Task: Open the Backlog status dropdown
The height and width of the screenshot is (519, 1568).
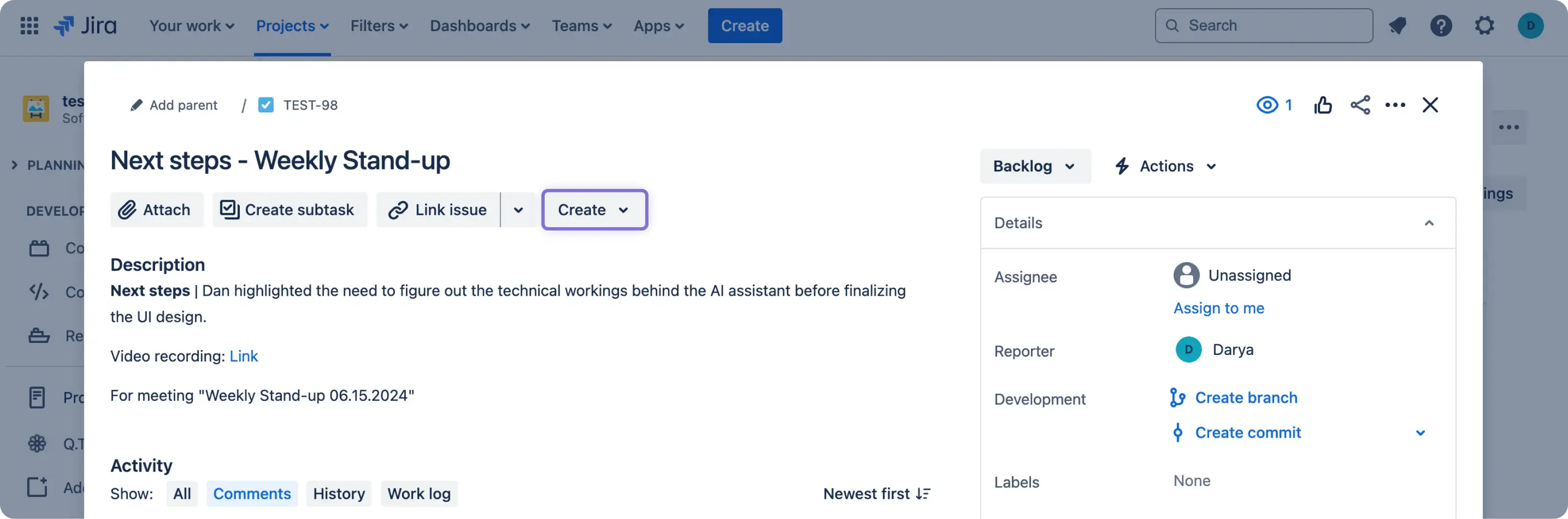Action: coord(1035,166)
